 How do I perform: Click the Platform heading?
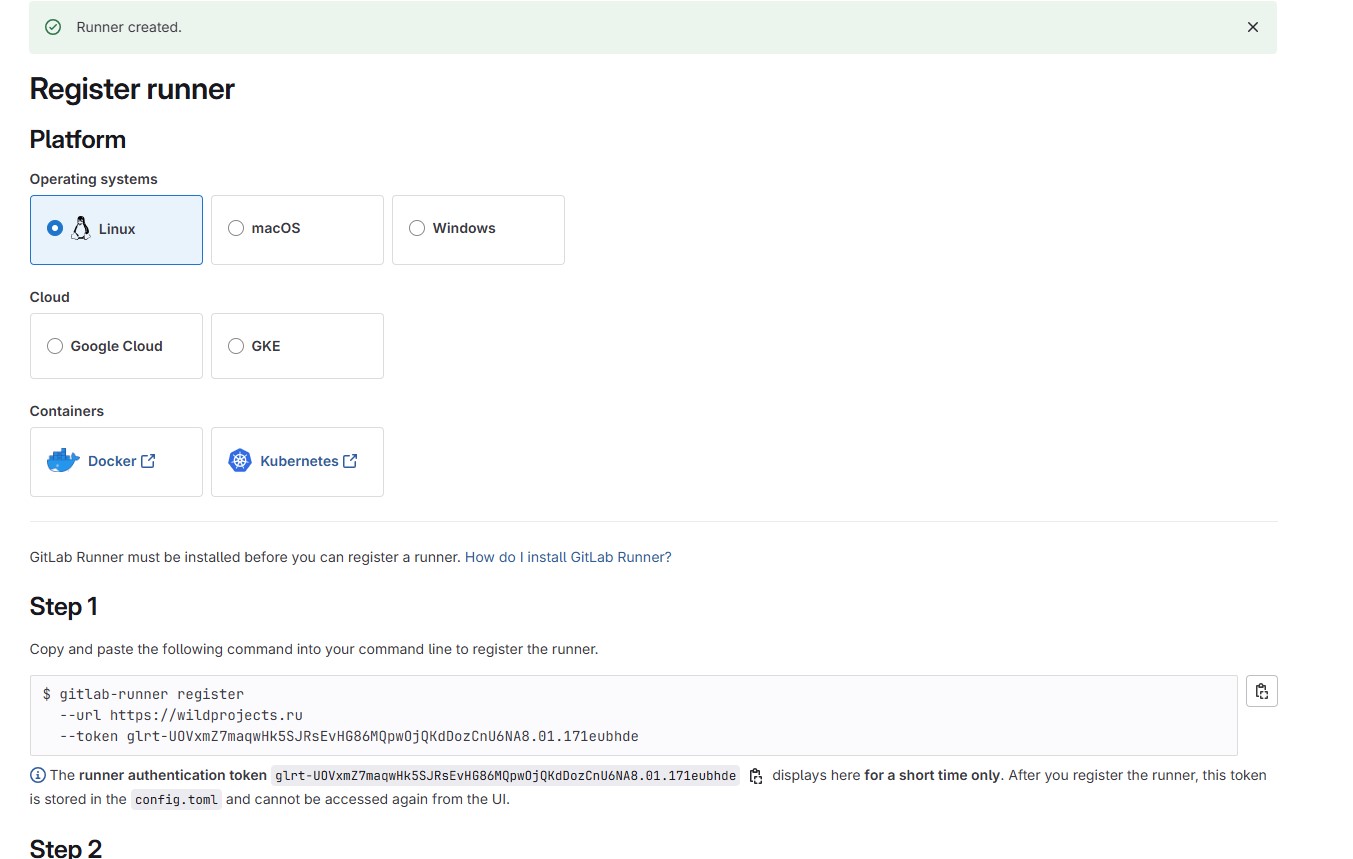coord(78,139)
